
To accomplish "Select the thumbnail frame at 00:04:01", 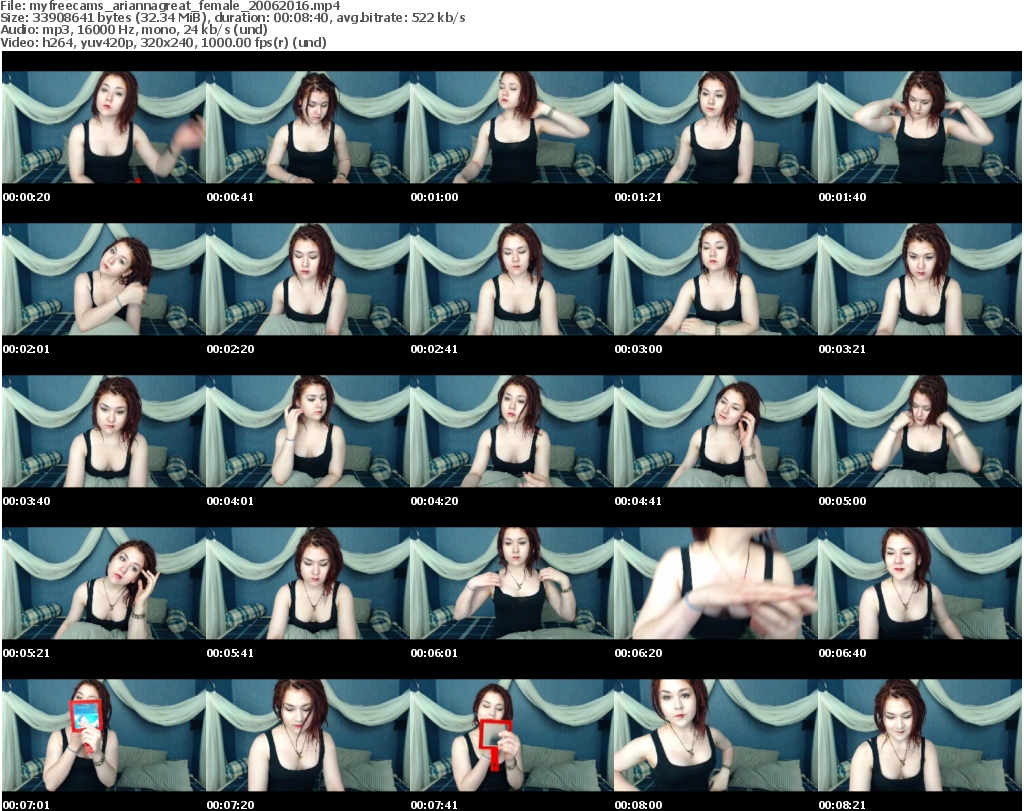I will (x=308, y=432).
